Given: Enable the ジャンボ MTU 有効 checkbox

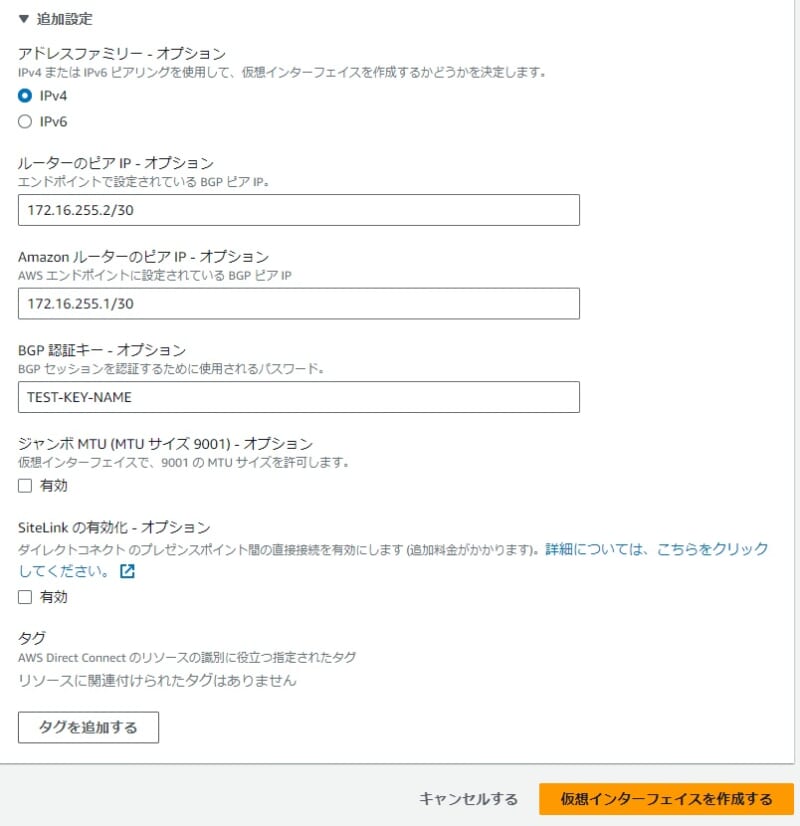Looking at the screenshot, I should (x=25, y=485).
